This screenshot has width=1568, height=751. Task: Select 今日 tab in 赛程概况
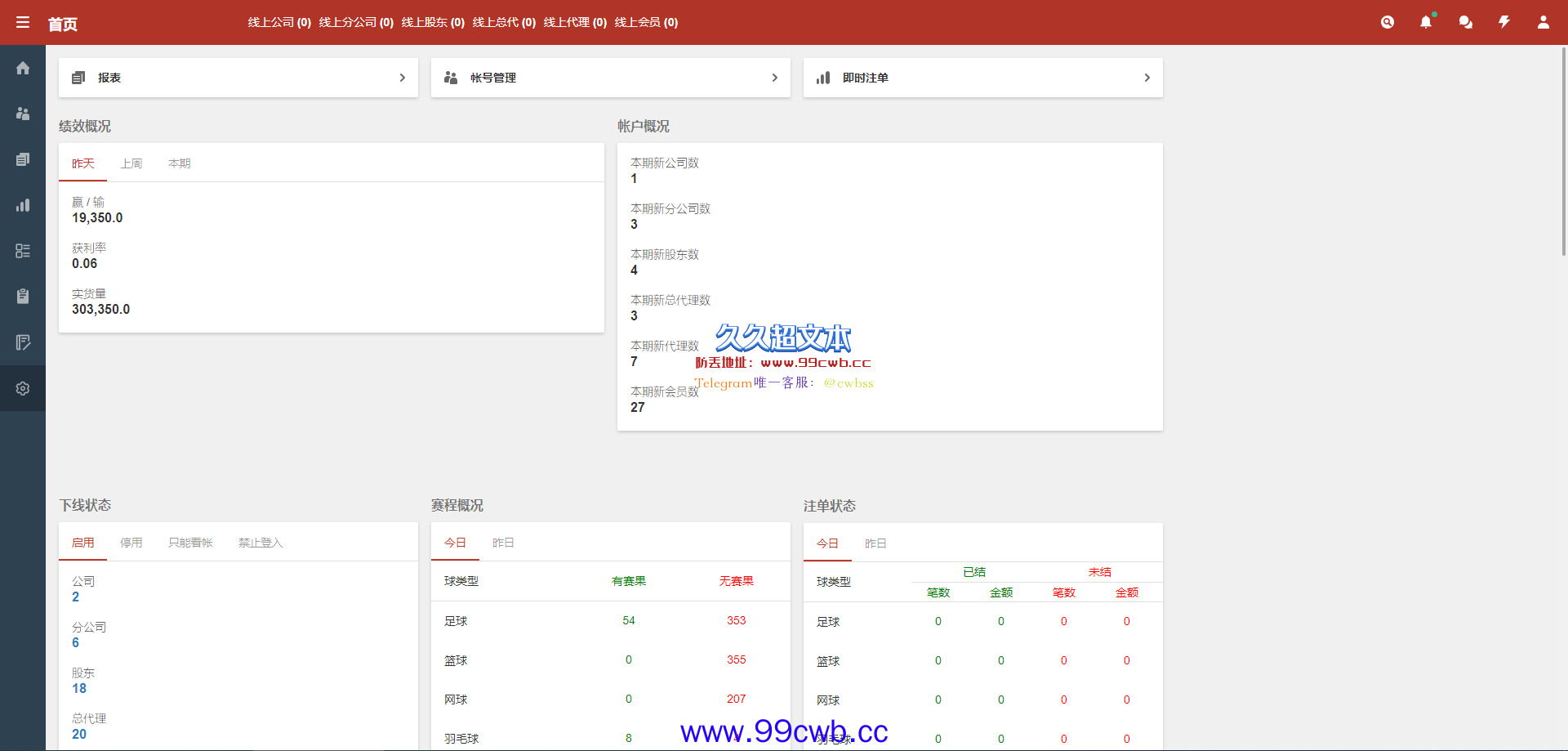456,543
